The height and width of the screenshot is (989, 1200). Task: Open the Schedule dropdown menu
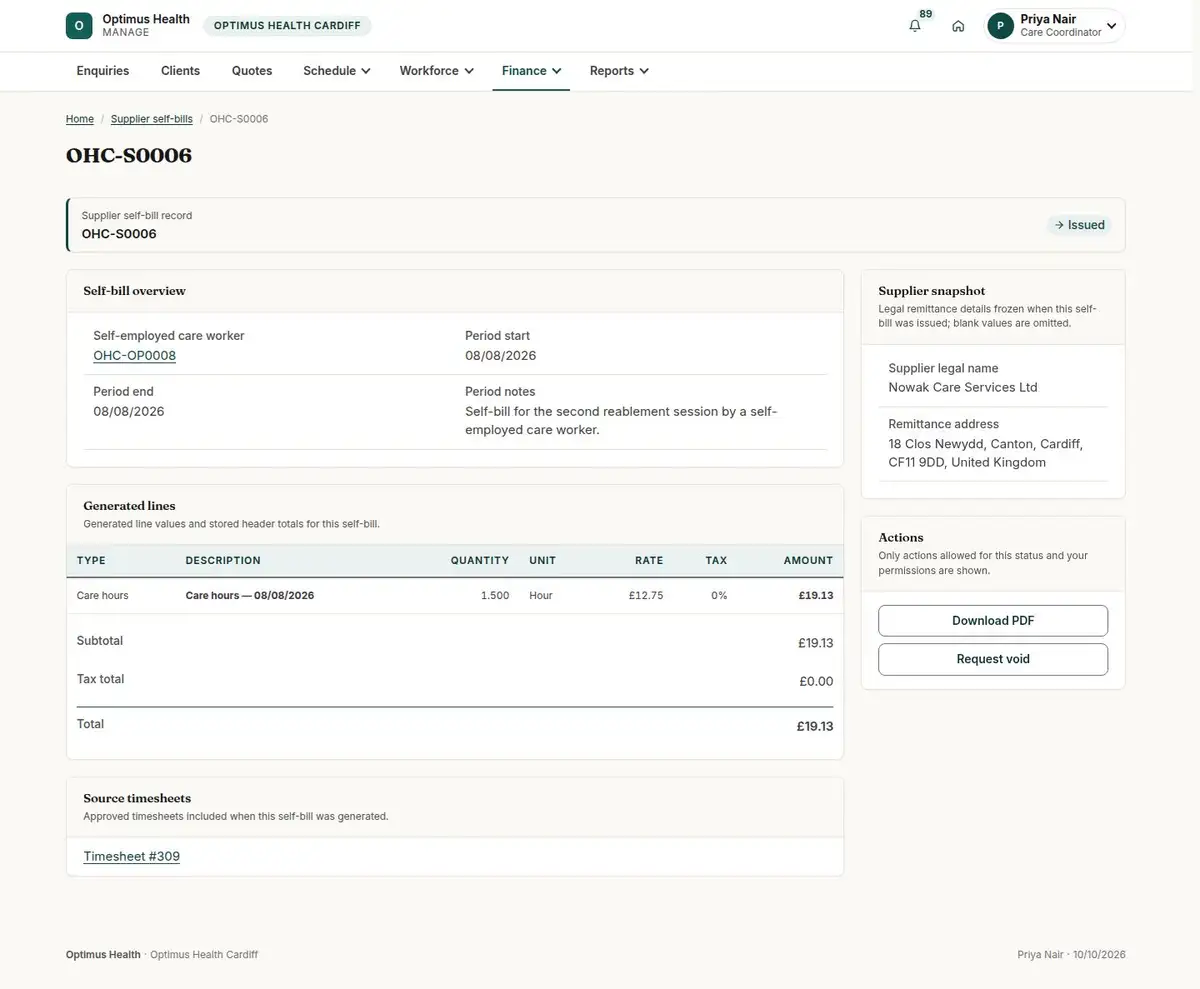[x=337, y=71]
